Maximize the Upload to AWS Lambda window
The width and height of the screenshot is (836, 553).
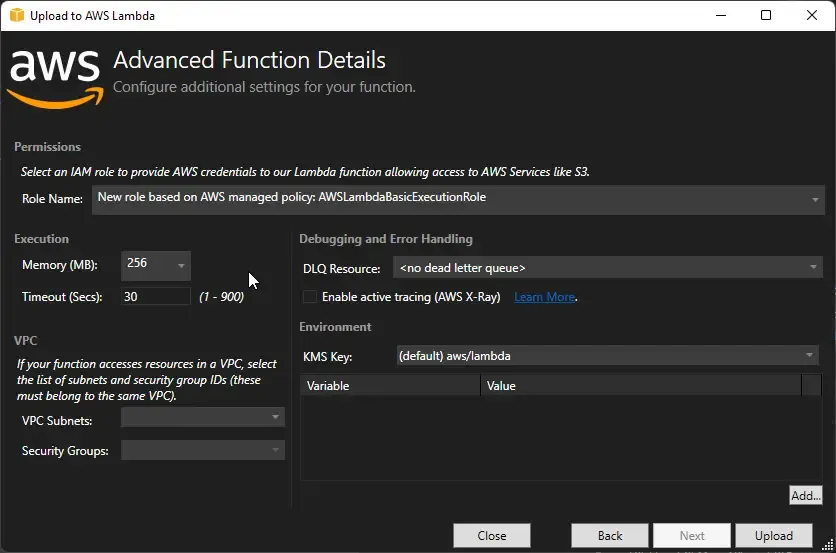point(766,15)
